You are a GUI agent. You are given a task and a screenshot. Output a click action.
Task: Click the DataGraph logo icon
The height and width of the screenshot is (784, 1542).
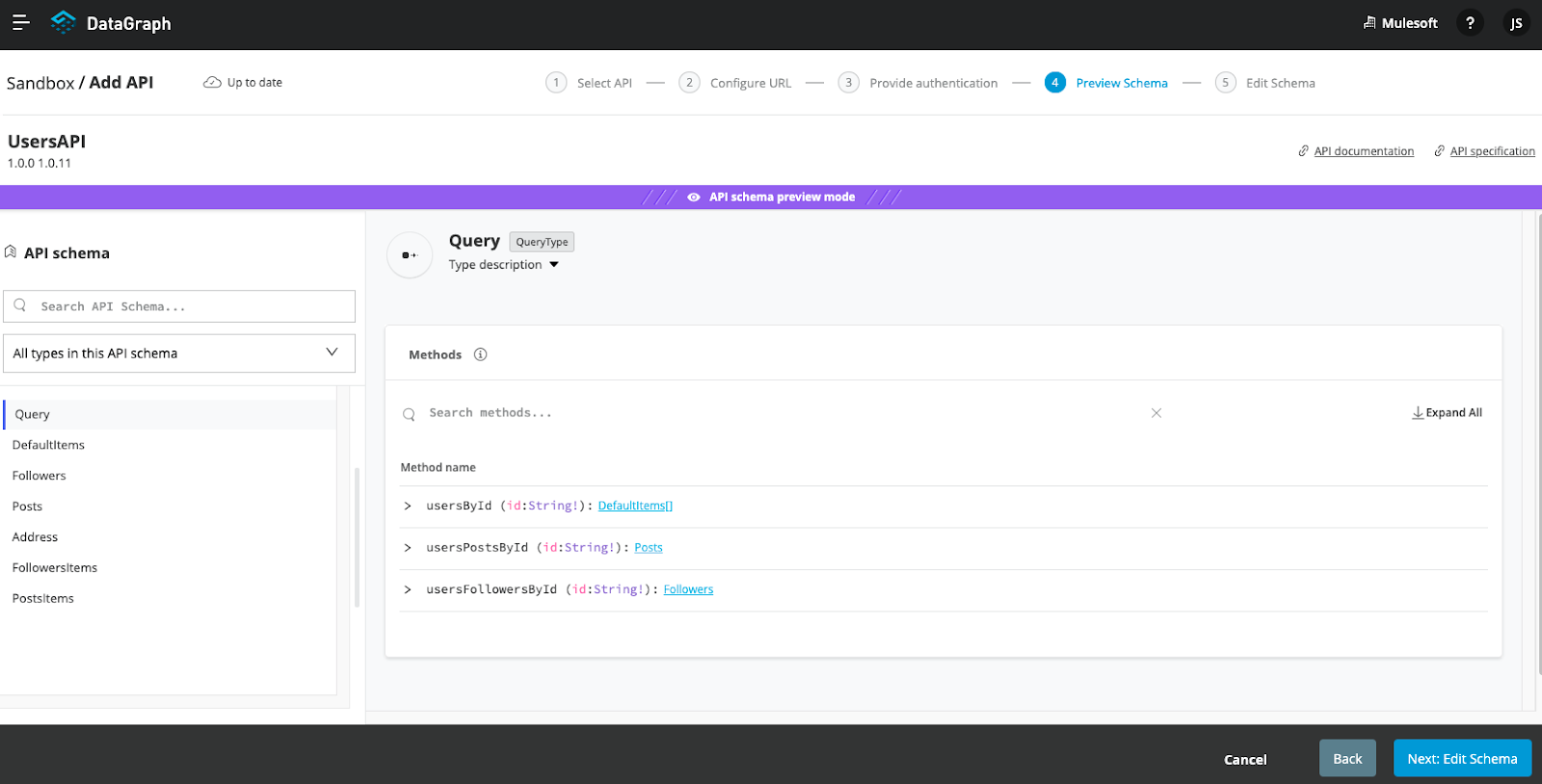pyautogui.click(x=63, y=22)
